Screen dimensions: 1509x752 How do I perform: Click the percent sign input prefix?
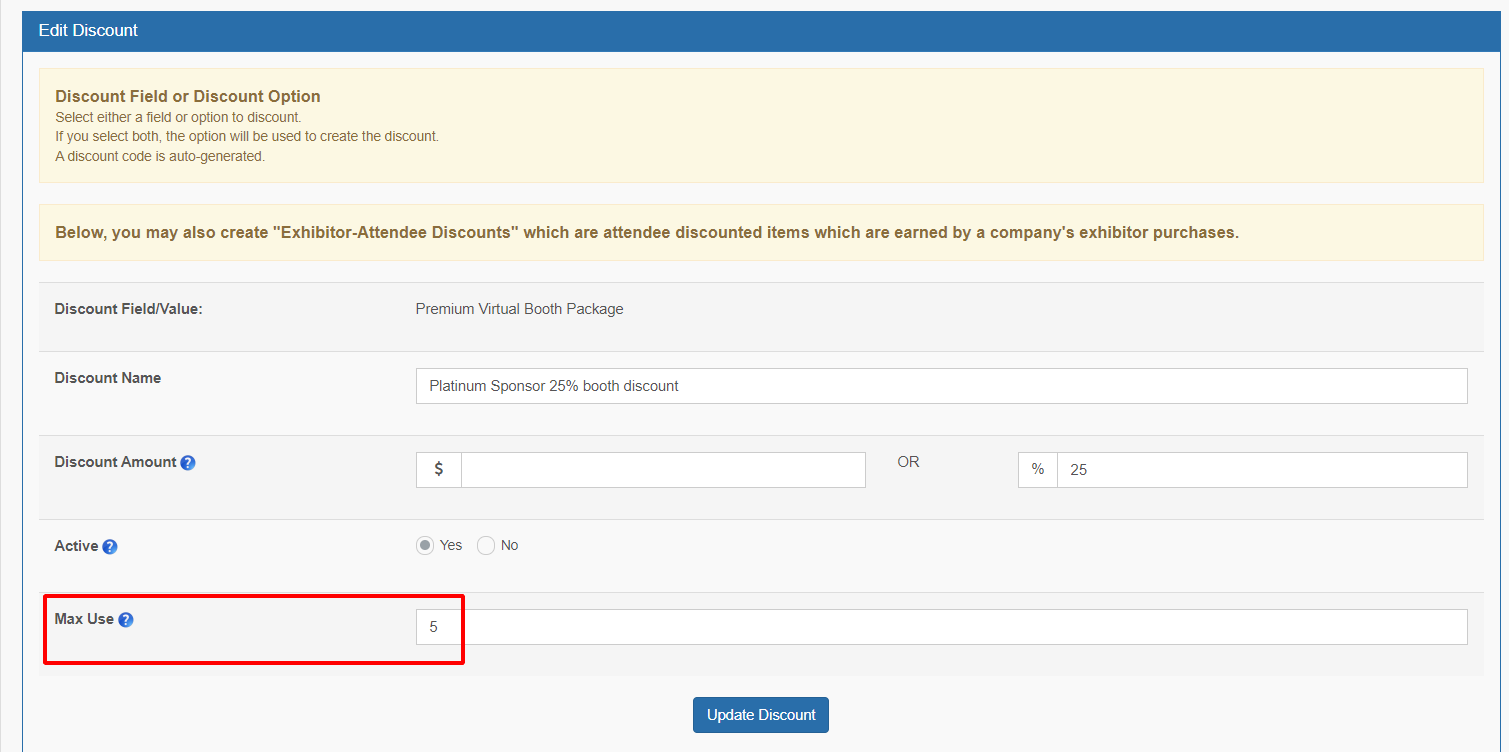coord(1038,470)
